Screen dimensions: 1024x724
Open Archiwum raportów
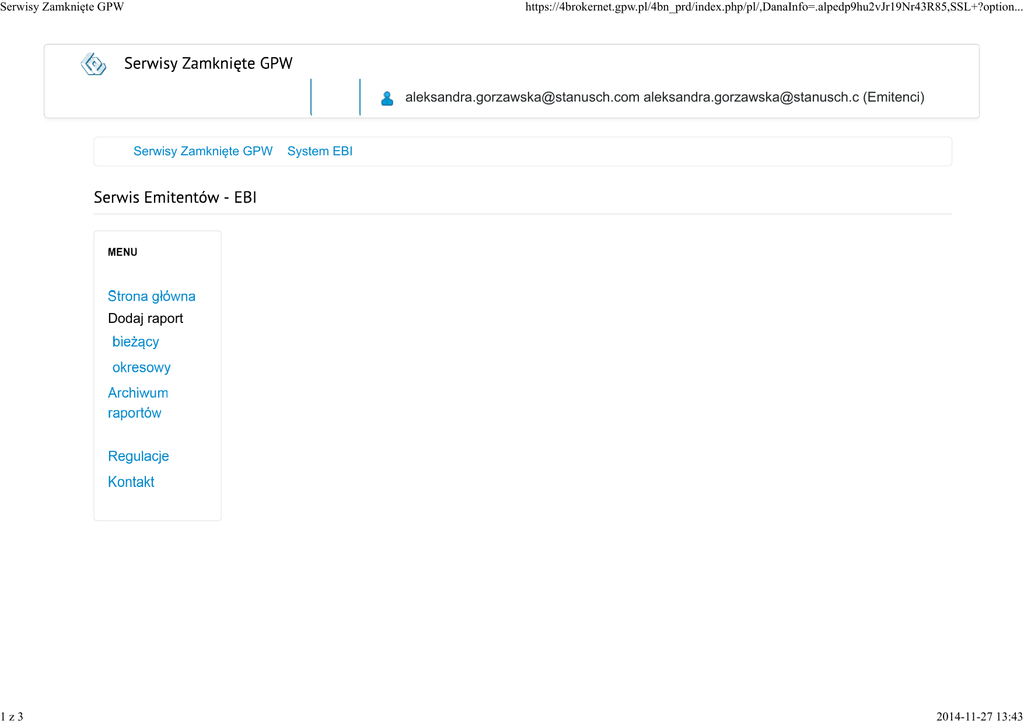137,403
